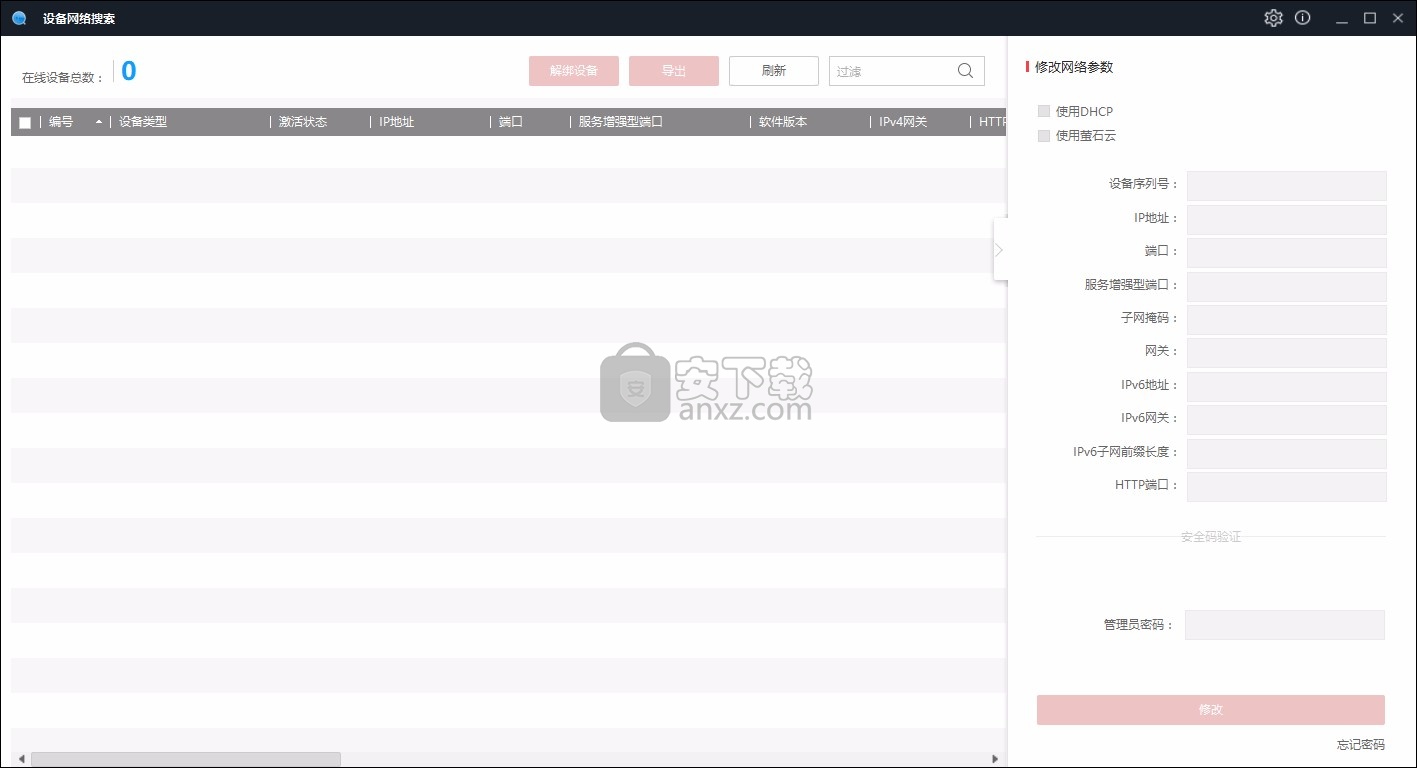
Task: Toggle the select-all checkbox in table header
Action: (x=25, y=122)
